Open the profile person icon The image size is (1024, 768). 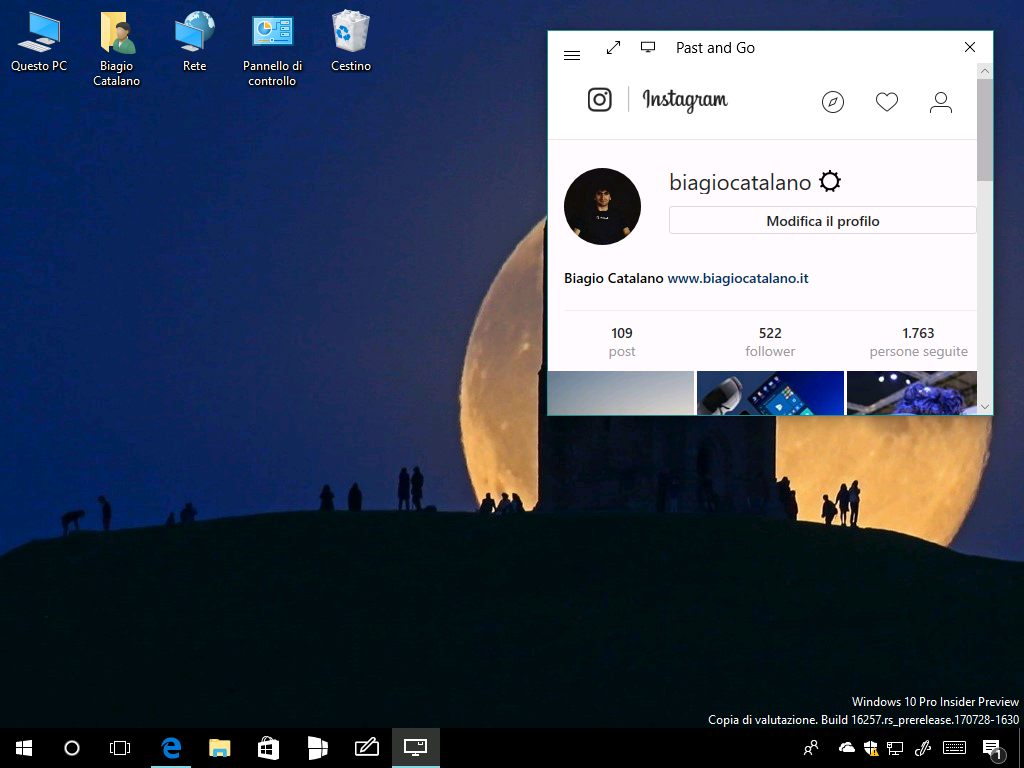(x=940, y=102)
